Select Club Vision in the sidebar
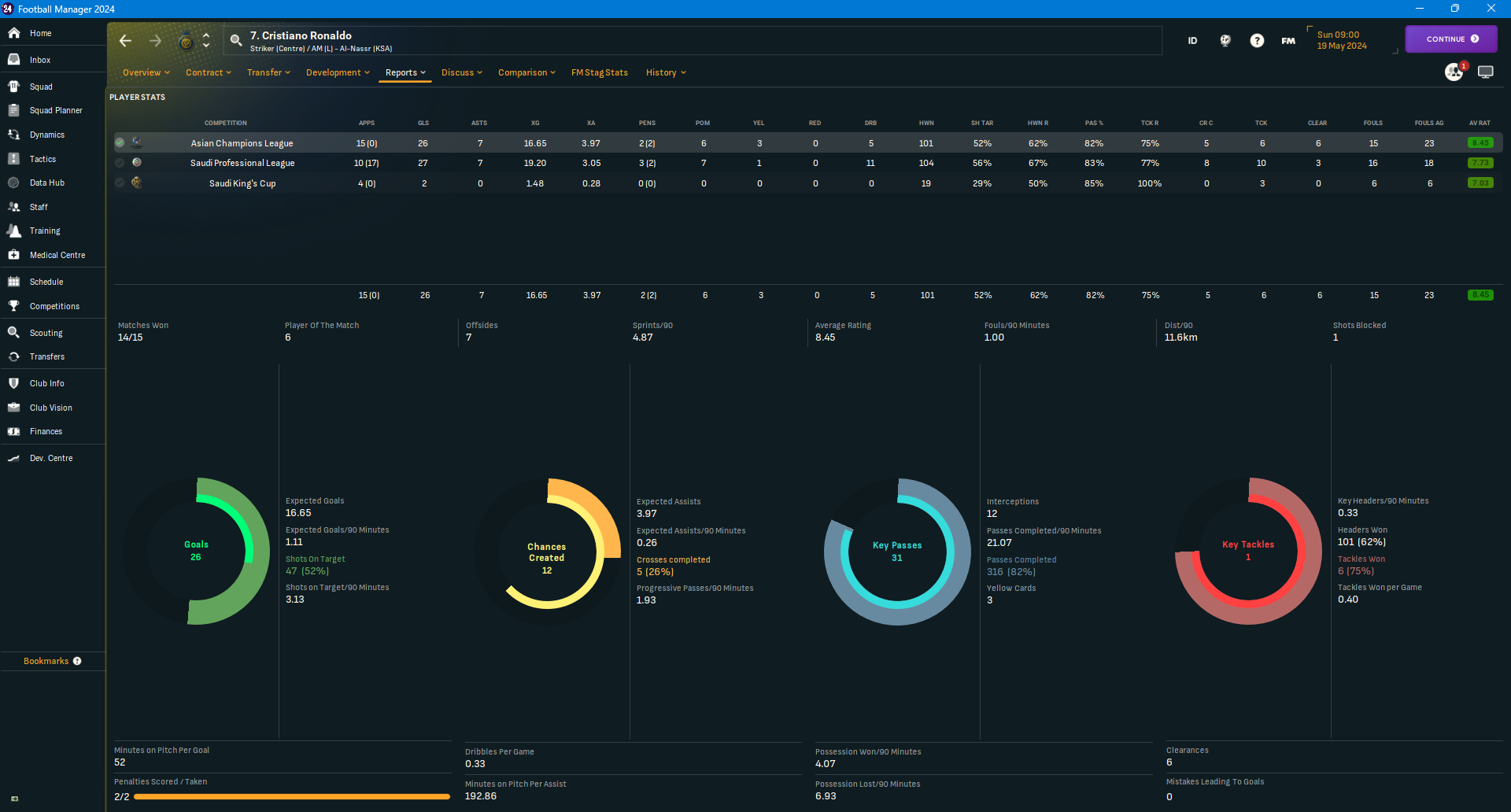1511x812 pixels. click(53, 408)
